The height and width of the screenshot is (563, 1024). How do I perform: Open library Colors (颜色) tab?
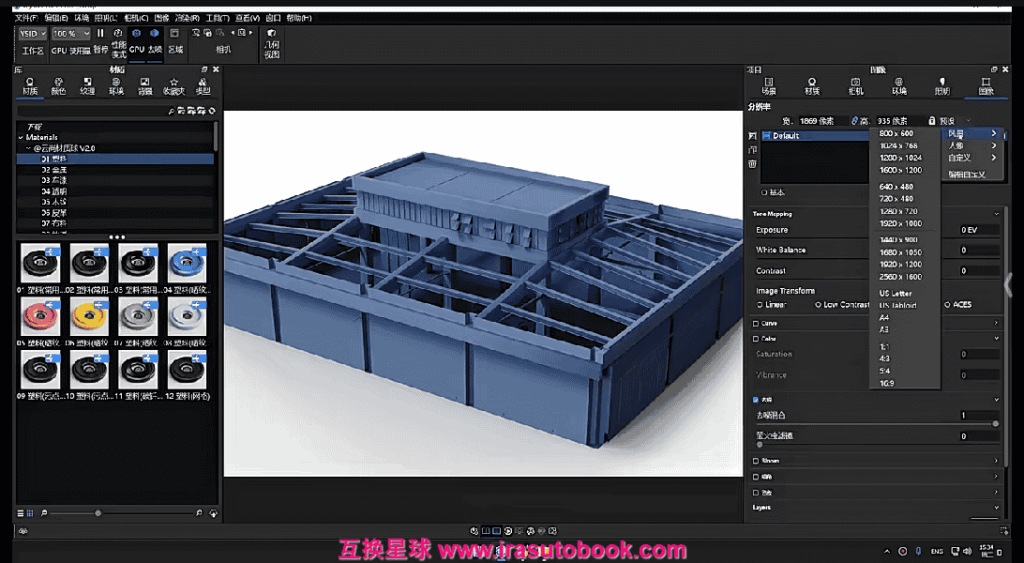(x=59, y=86)
